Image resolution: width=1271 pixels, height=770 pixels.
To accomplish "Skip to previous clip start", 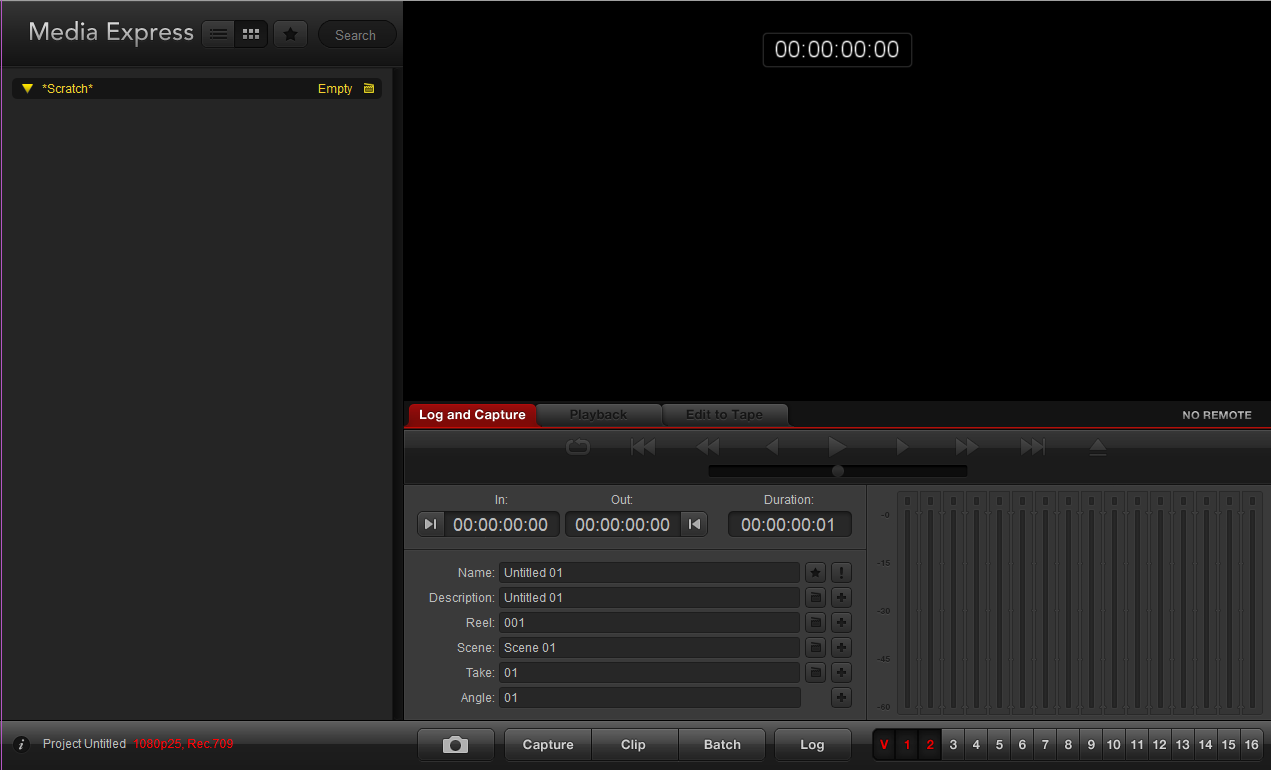I will click(x=643, y=447).
